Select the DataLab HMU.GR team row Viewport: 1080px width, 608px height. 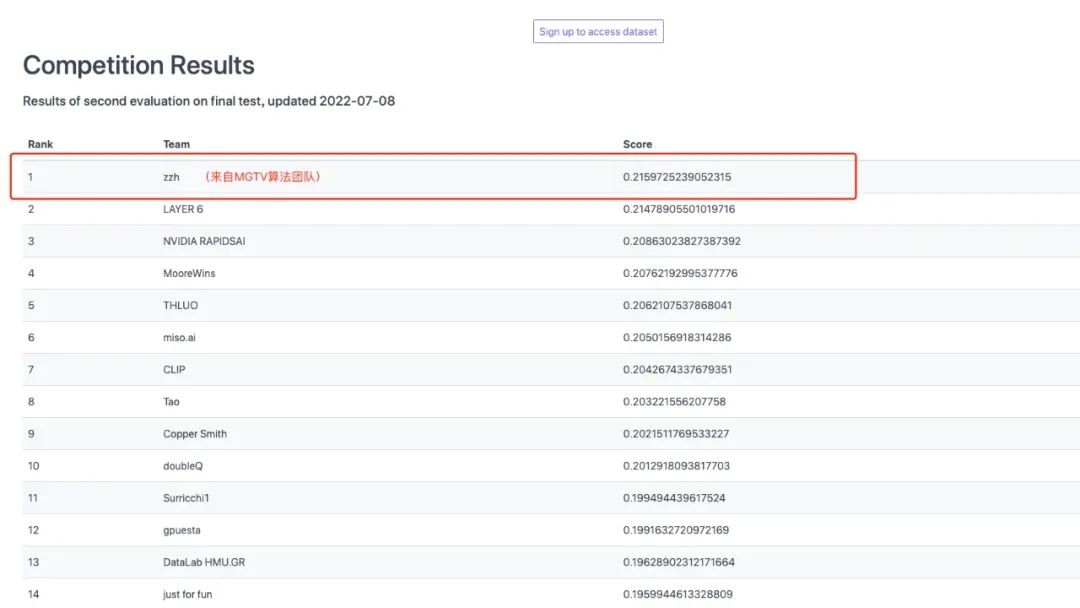(204, 562)
